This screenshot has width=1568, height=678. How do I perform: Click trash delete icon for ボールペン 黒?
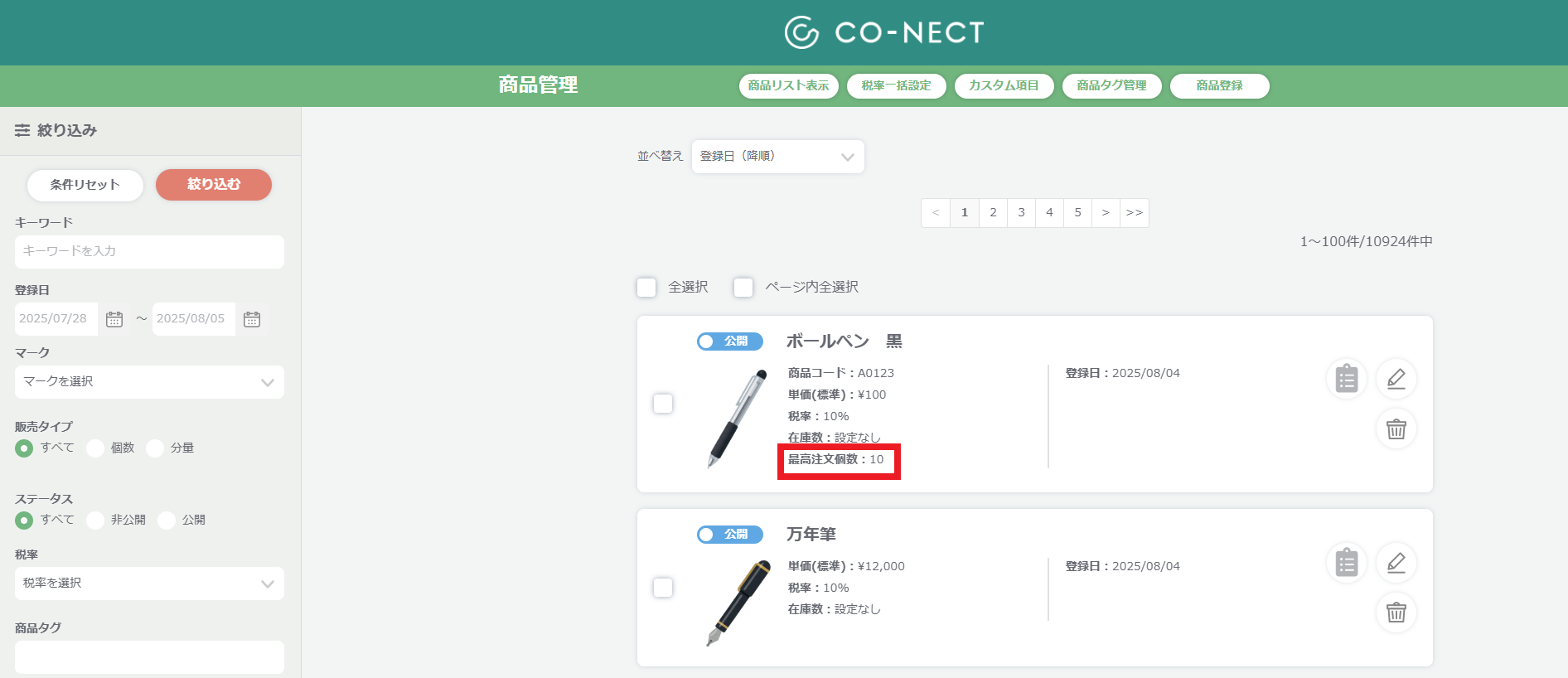tap(1396, 429)
